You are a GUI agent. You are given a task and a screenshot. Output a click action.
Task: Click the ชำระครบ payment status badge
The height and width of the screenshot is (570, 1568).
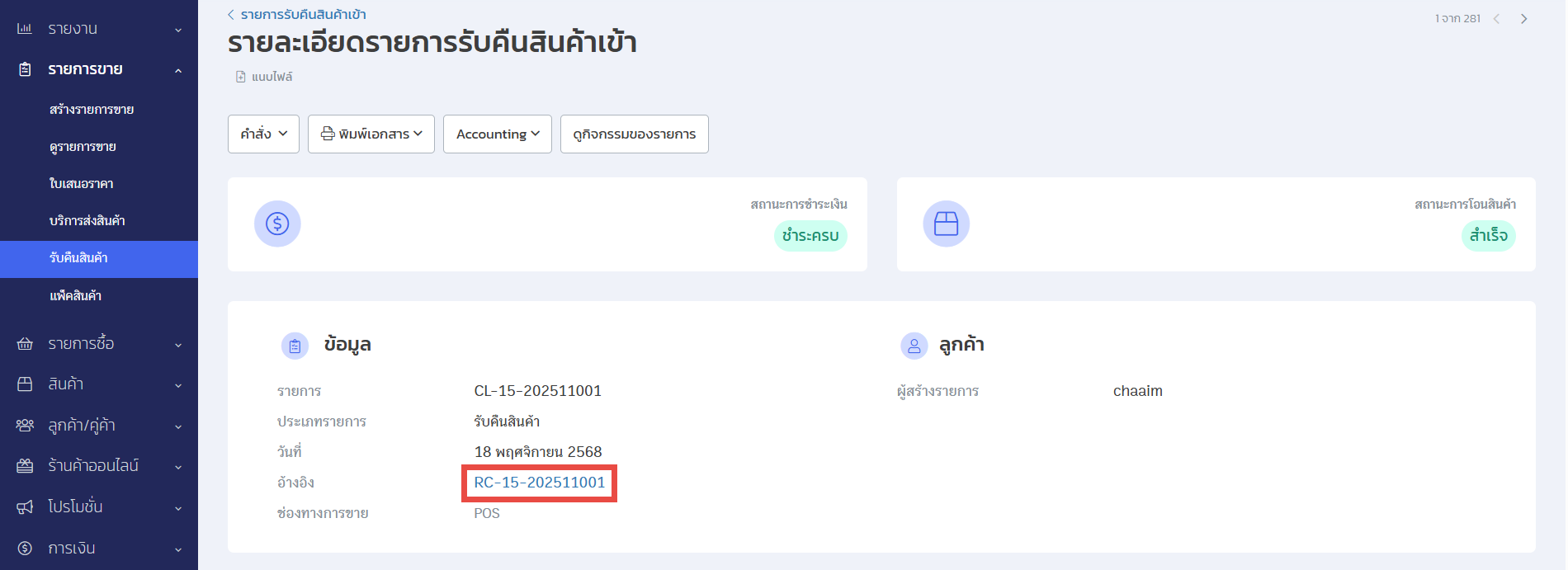pyautogui.click(x=810, y=236)
